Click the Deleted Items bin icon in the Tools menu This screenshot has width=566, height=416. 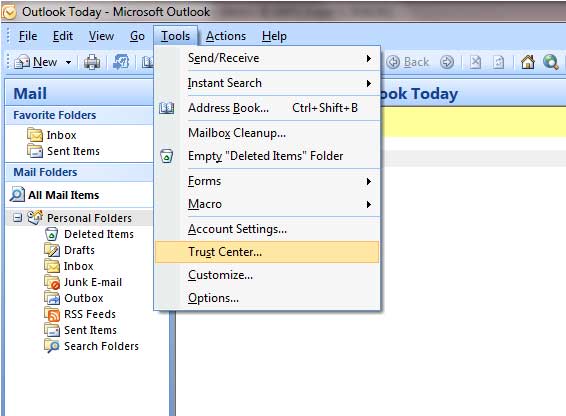pyautogui.click(x=166, y=156)
